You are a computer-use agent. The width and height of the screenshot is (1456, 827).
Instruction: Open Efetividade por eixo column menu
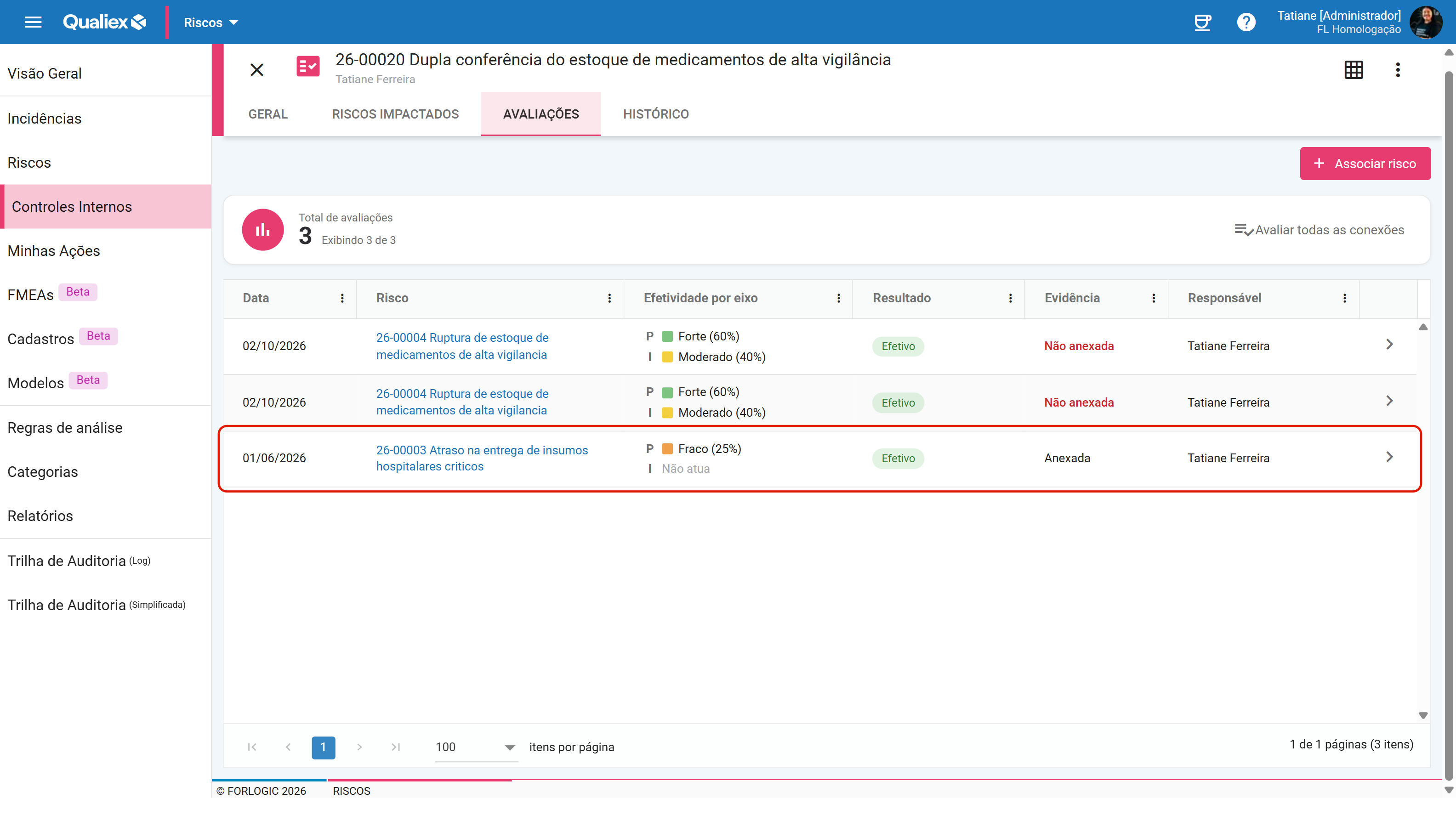tap(838, 298)
